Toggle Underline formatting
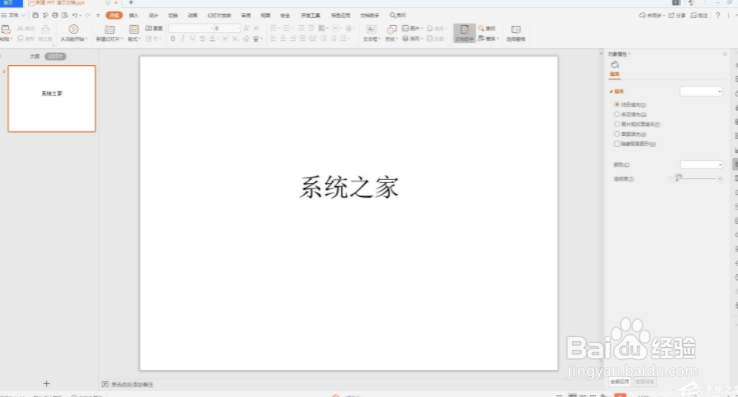Viewport: 738px width, 397px height. coord(193,39)
